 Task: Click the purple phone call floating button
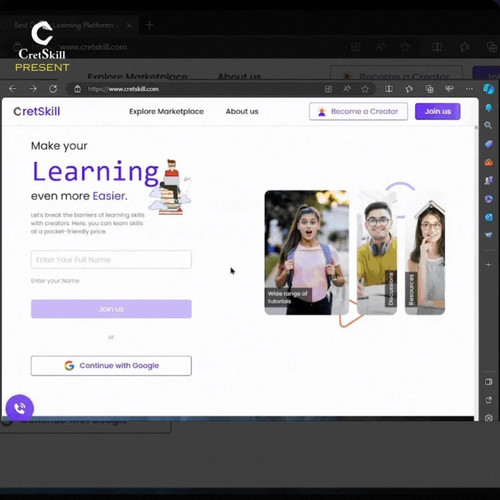point(20,408)
